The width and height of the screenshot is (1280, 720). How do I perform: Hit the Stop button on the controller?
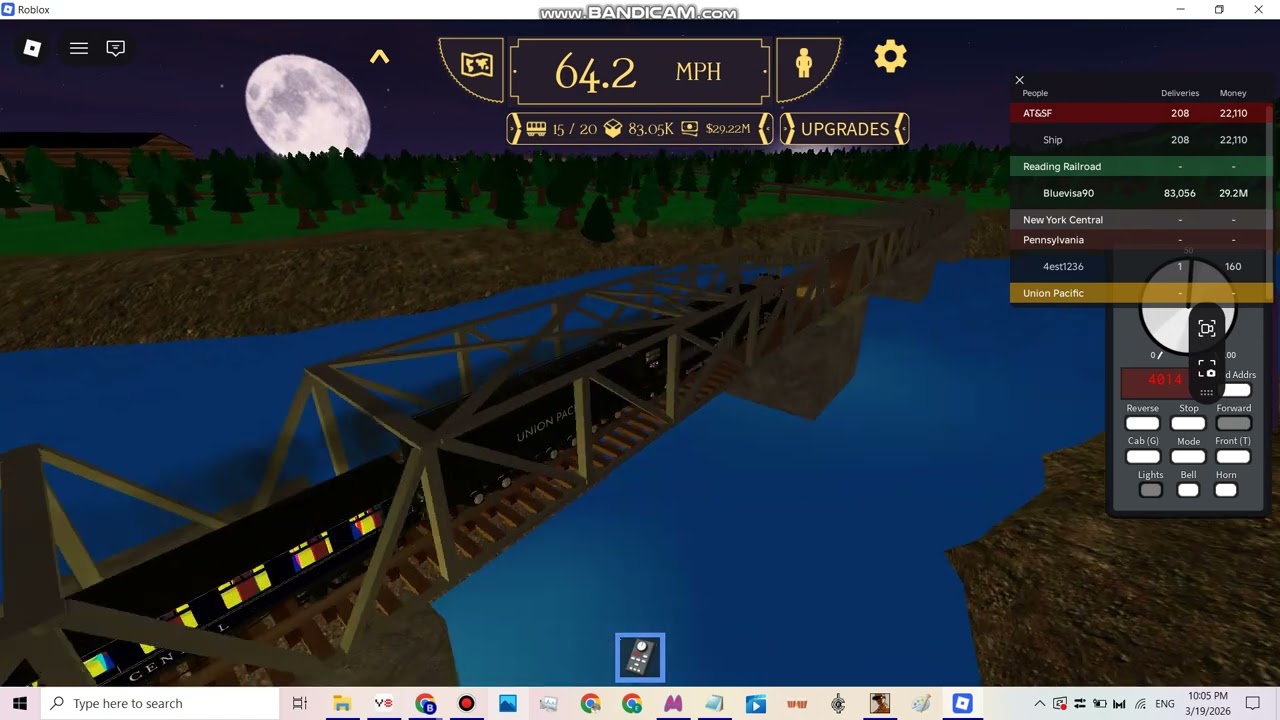coord(1188,423)
